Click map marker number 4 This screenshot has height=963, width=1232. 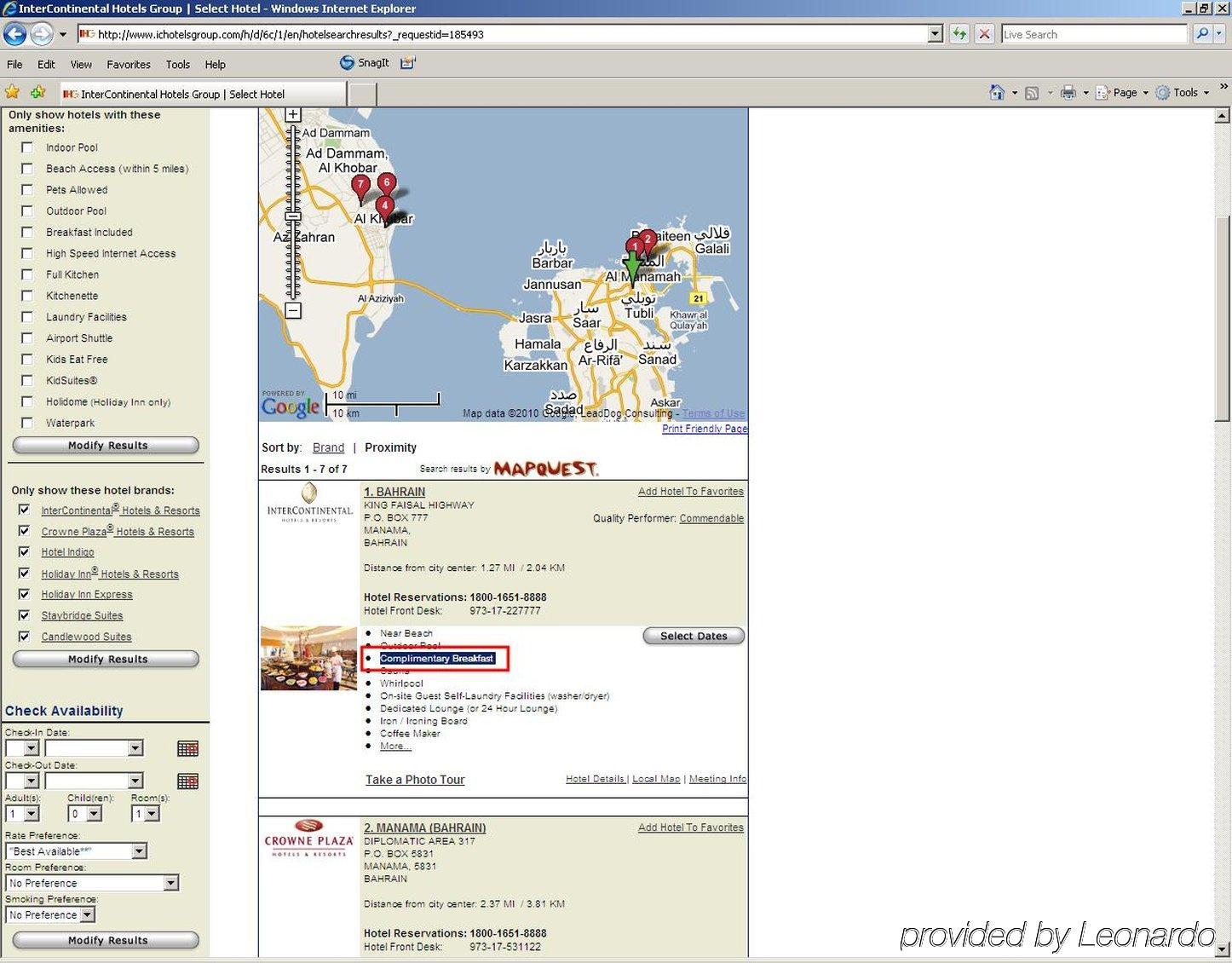[x=385, y=210]
